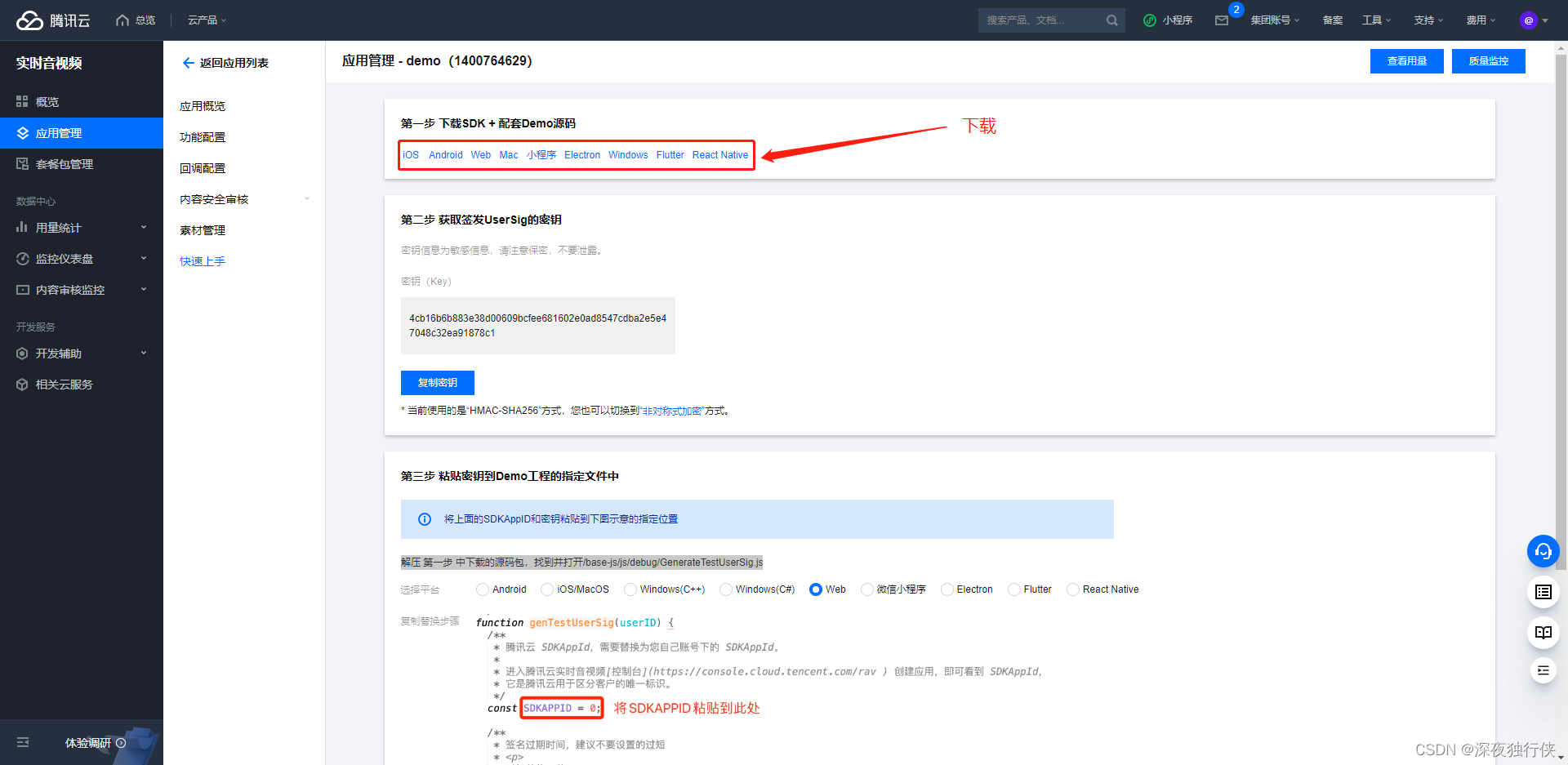Collapse sidebar using the bottom menu icon

(23, 742)
